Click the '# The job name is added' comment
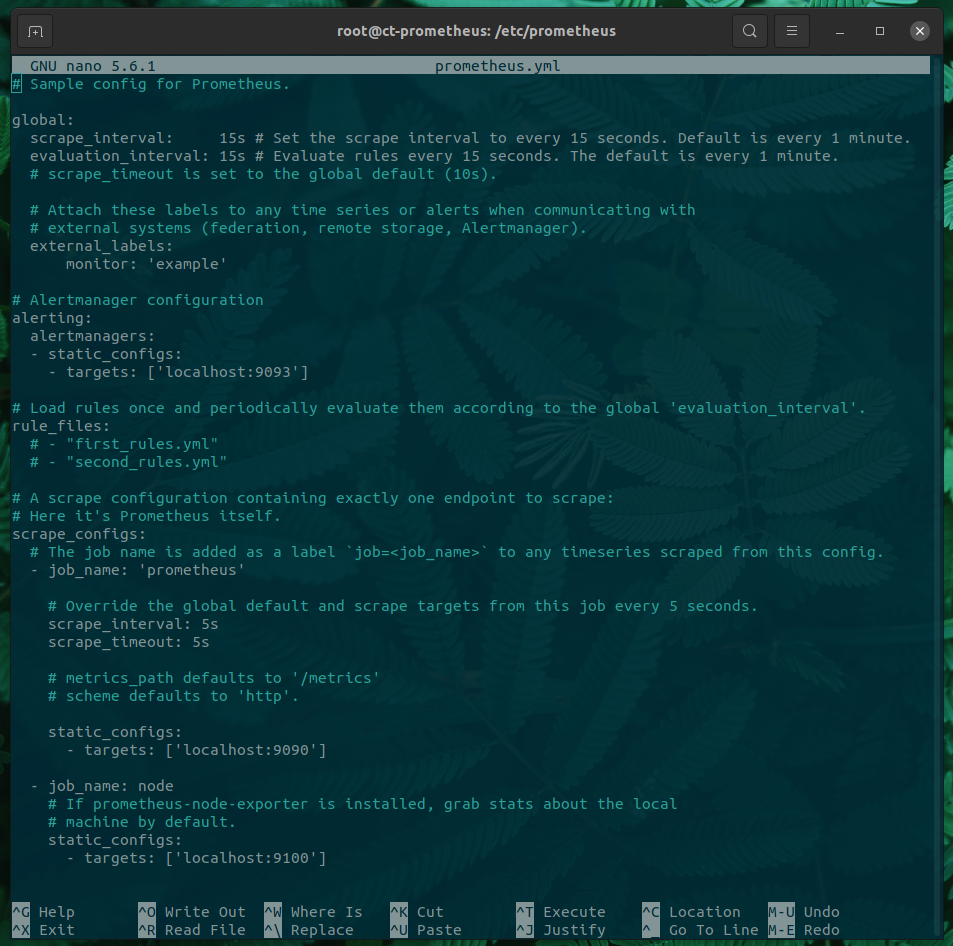This screenshot has height=946, width=953. click(x=457, y=552)
